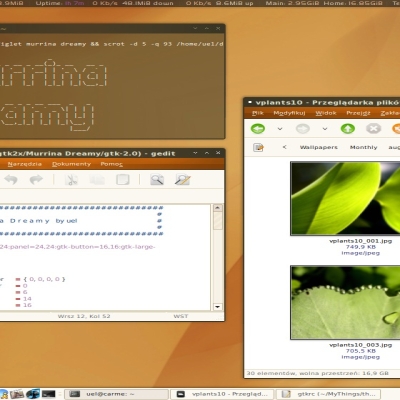Click the gray Stop loading icon
The height and width of the screenshot is (400, 400).
(373, 129)
